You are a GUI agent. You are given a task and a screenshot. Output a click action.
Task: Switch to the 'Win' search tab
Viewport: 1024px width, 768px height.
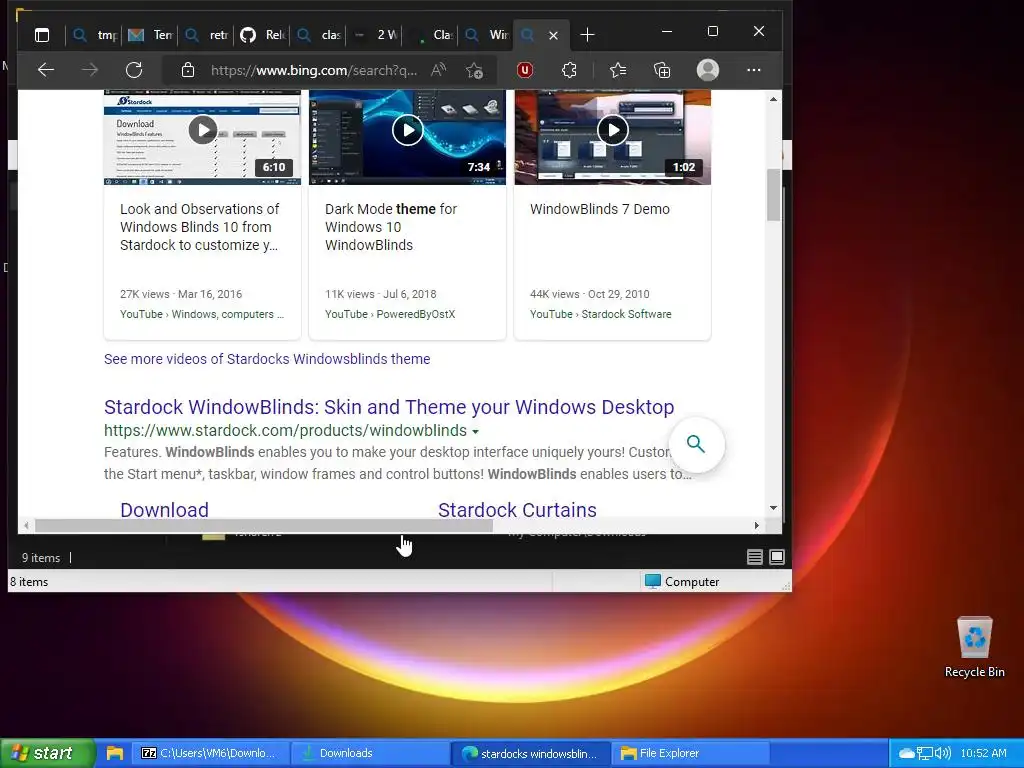487,35
